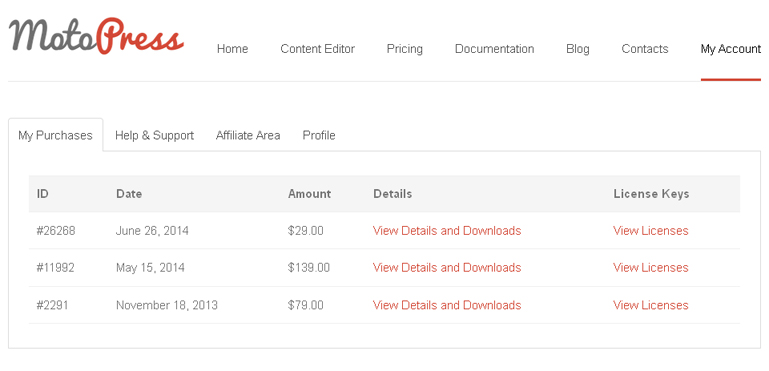Click the Amount column header
The image size is (769, 371).
click(309, 194)
